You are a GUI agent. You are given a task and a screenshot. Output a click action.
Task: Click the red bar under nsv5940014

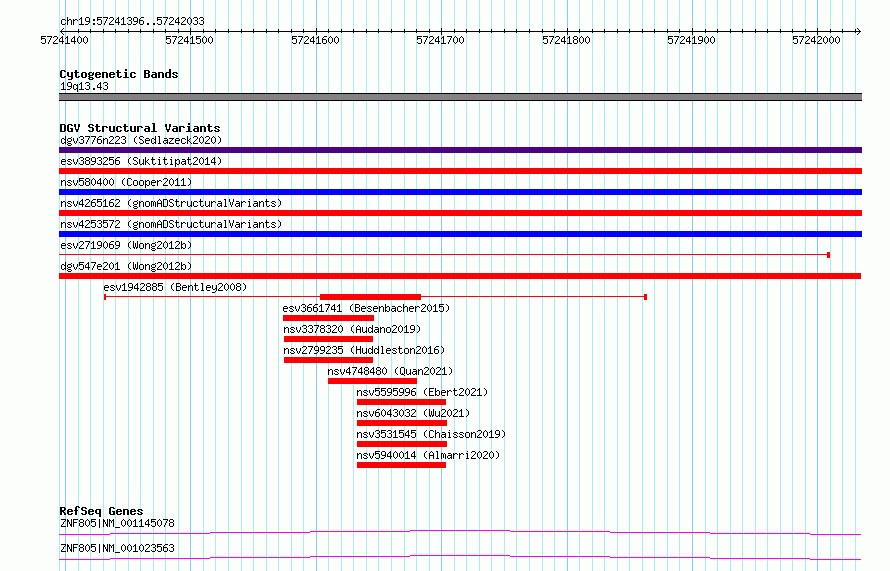[401, 465]
